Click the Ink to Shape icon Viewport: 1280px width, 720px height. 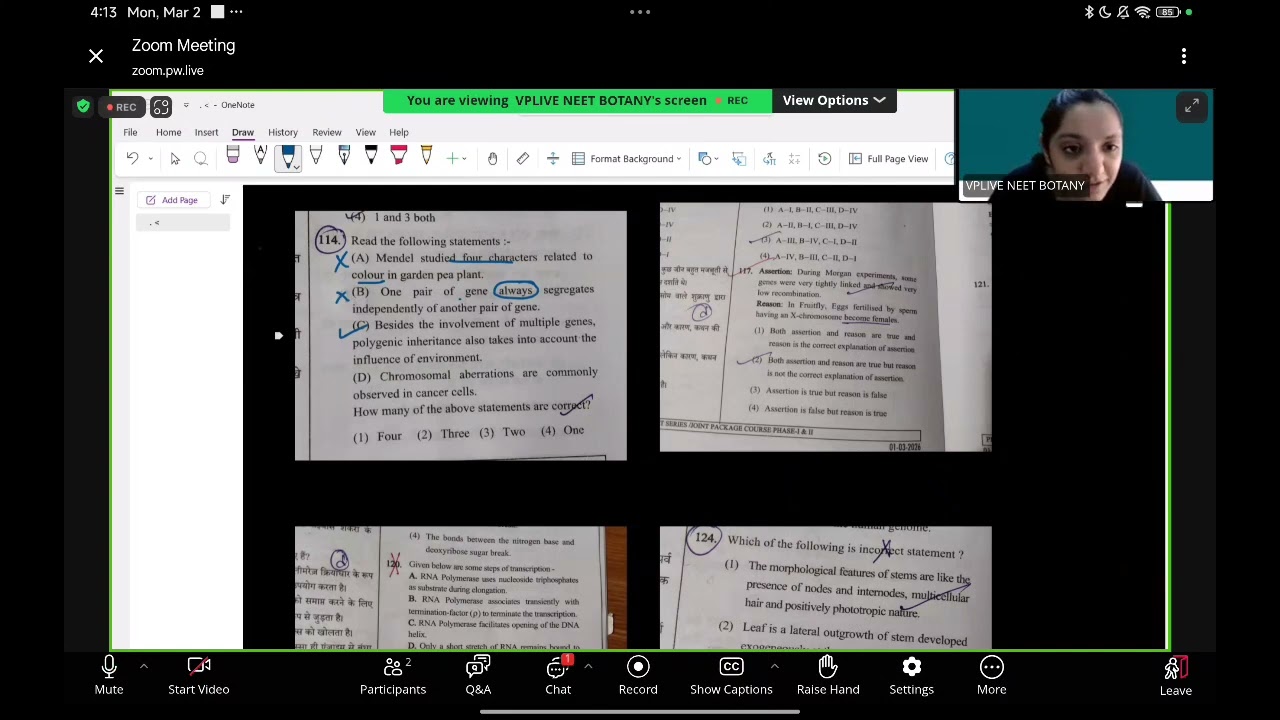[x=739, y=158]
